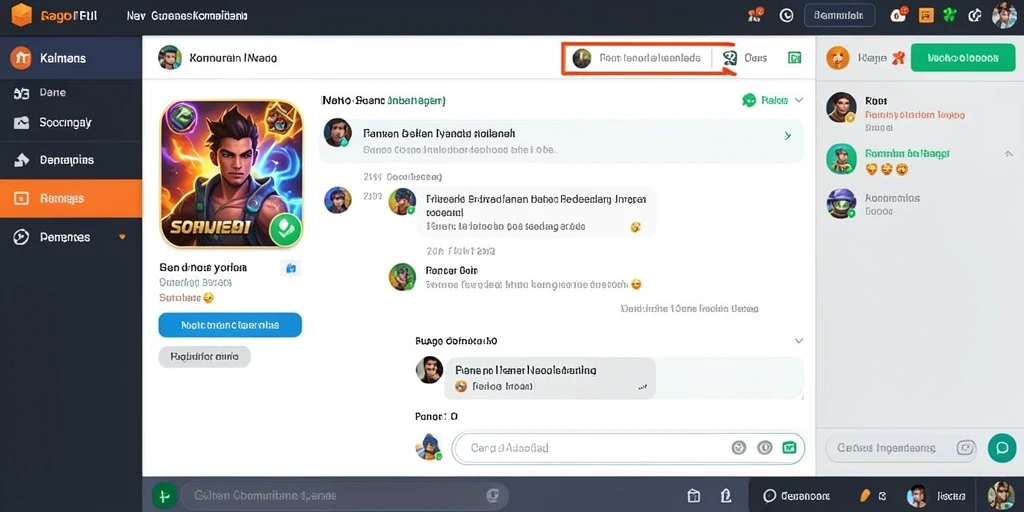Viewport: 1024px width, 512px height.
Task: Click the green clover icon in top bar
Action: click(x=951, y=15)
